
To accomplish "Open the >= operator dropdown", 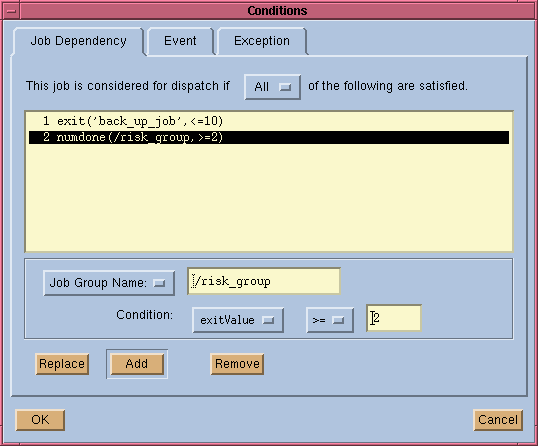I will 330,320.
